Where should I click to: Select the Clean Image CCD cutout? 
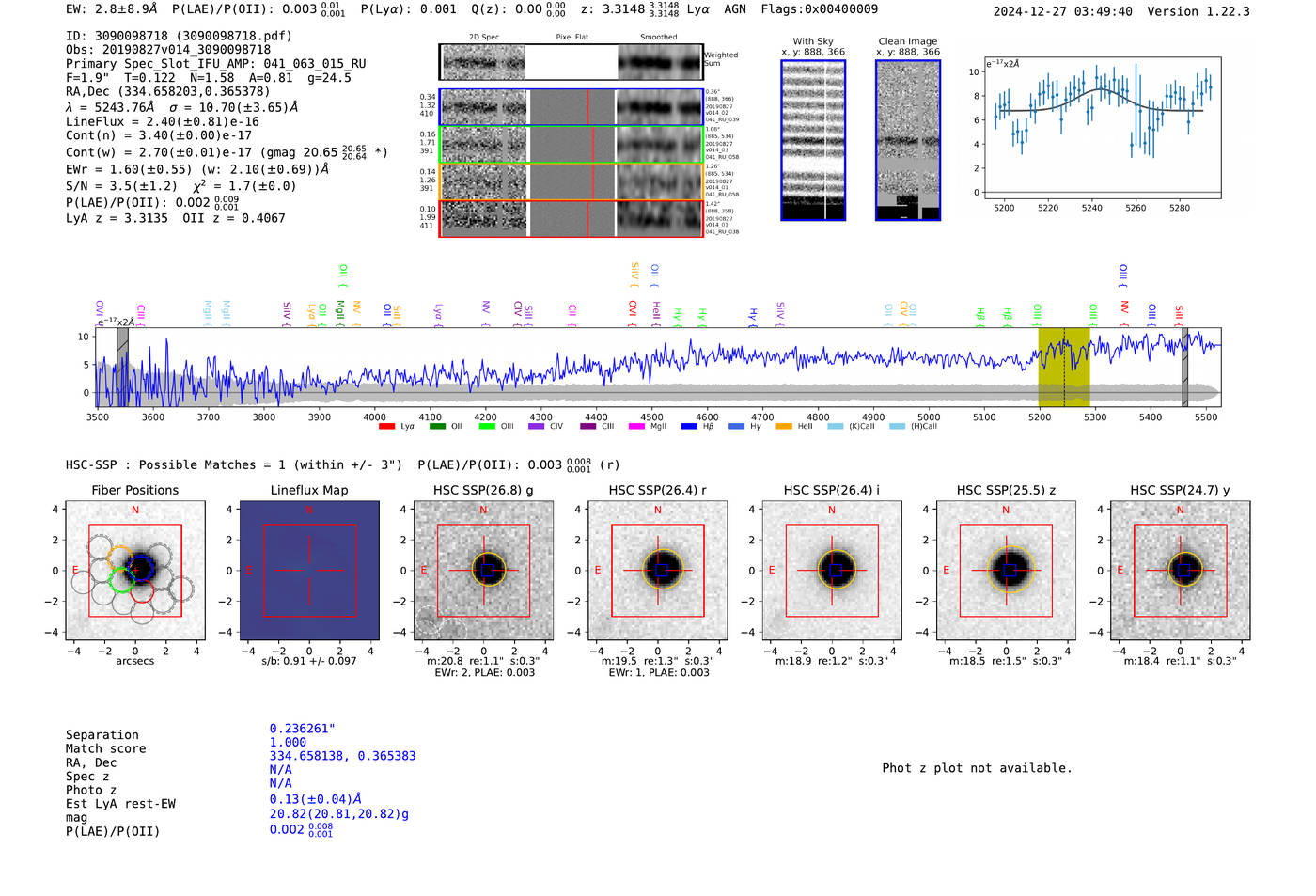pos(908,140)
